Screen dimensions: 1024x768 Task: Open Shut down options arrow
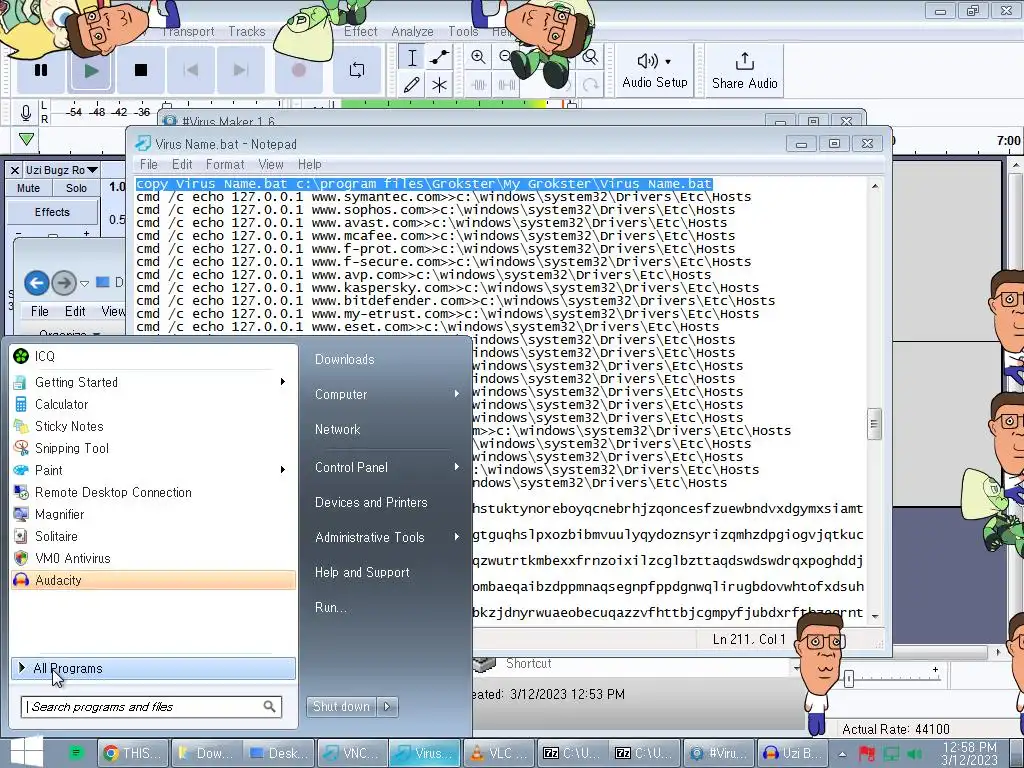pyautogui.click(x=387, y=707)
